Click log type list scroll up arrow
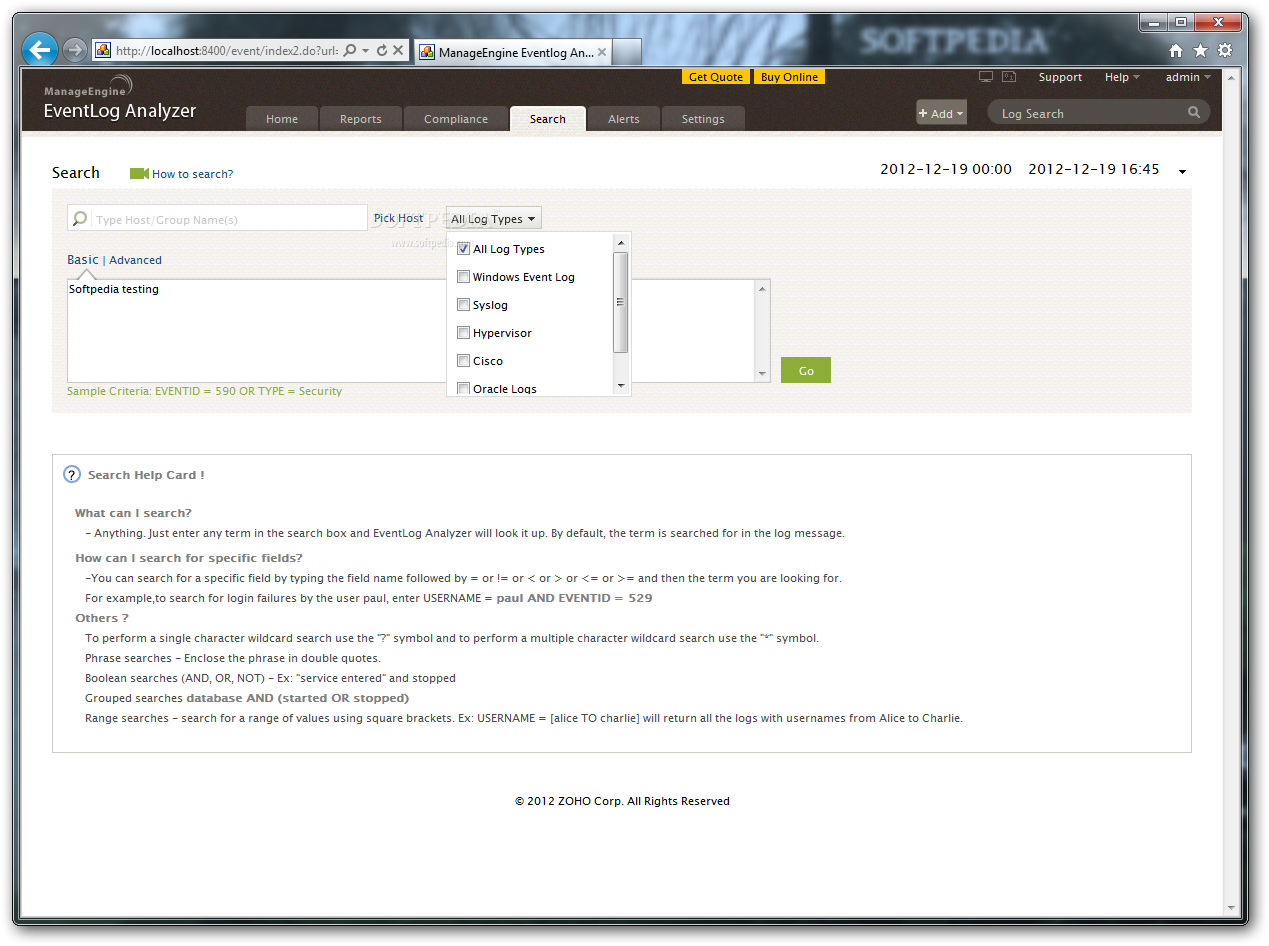1269x946 pixels. click(x=620, y=243)
